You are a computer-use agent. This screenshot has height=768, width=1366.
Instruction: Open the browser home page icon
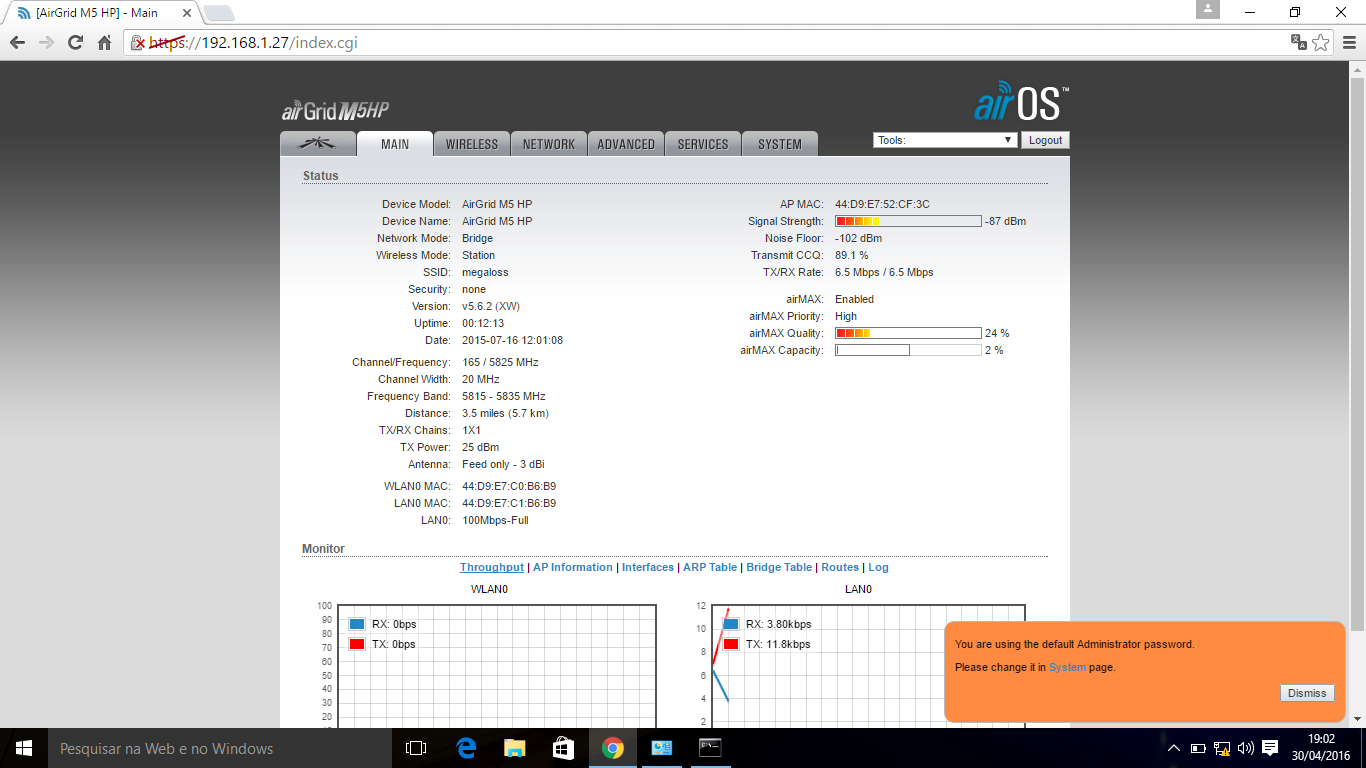point(104,43)
